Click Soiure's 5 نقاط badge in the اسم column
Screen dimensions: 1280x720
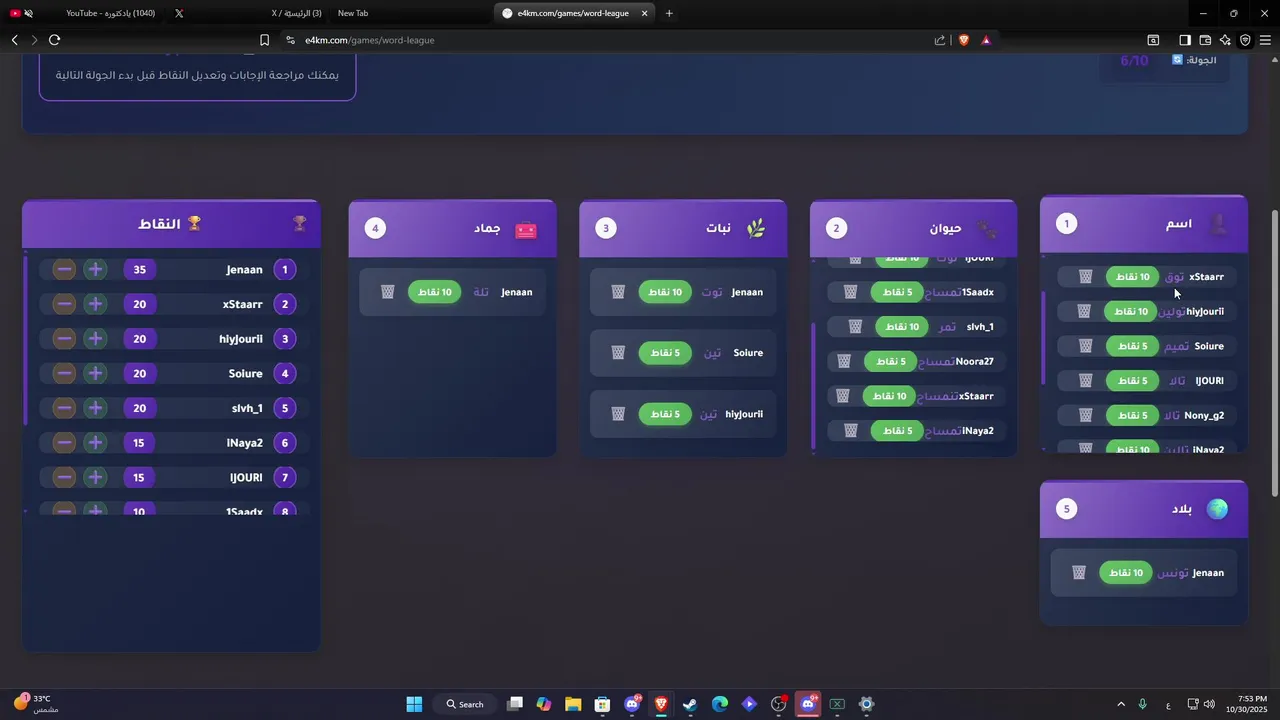[x=1132, y=346]
